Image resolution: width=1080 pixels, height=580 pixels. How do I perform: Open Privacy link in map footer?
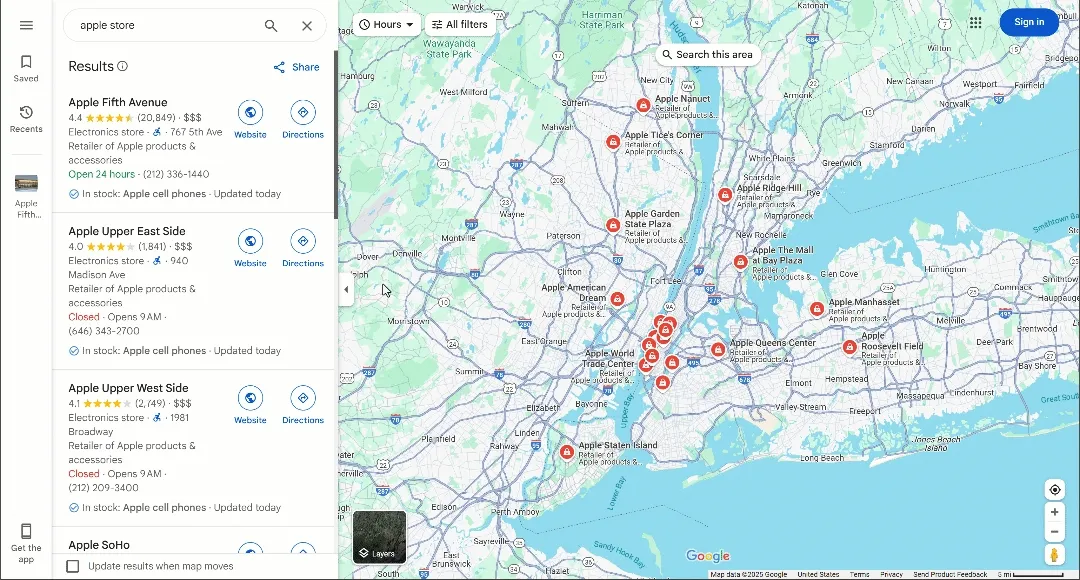pos(891,574)
